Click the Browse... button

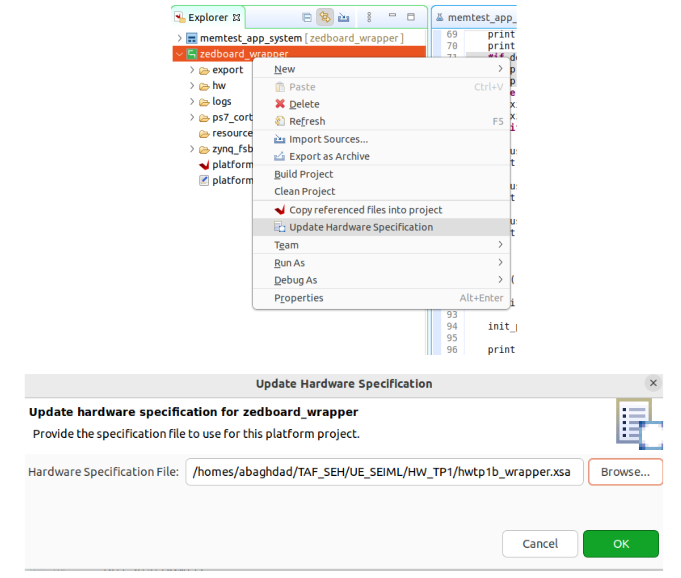(x=625, y=472)
